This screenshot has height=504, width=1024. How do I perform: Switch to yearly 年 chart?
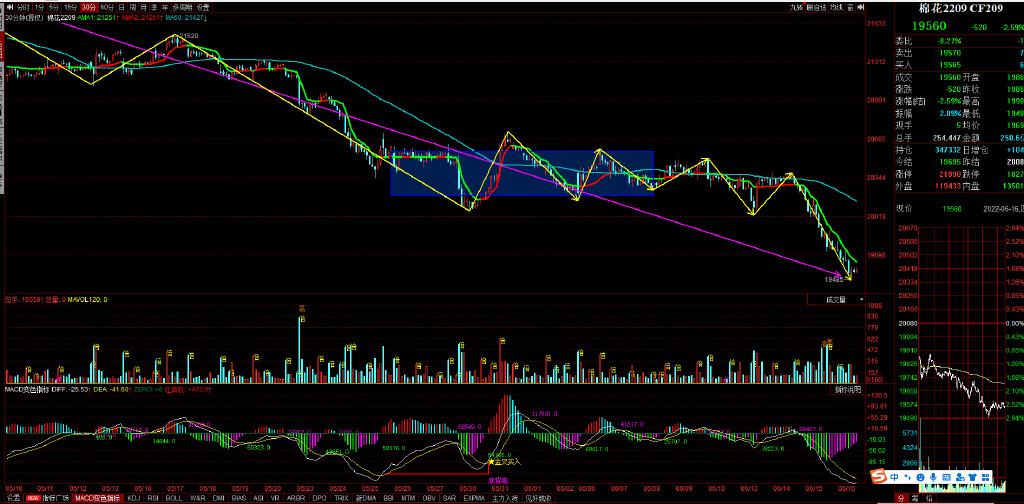point(165,7)
